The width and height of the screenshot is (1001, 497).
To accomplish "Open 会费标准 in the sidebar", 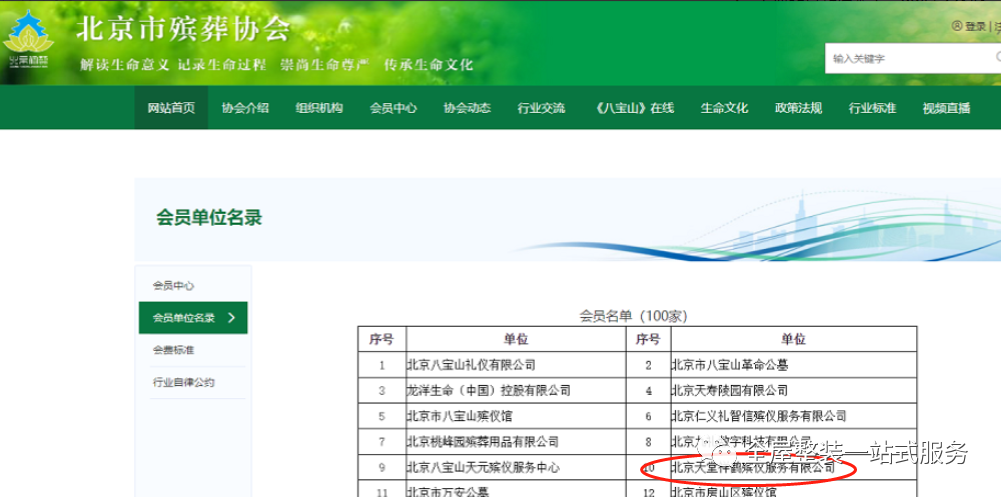I will click(x=174, y=350).
